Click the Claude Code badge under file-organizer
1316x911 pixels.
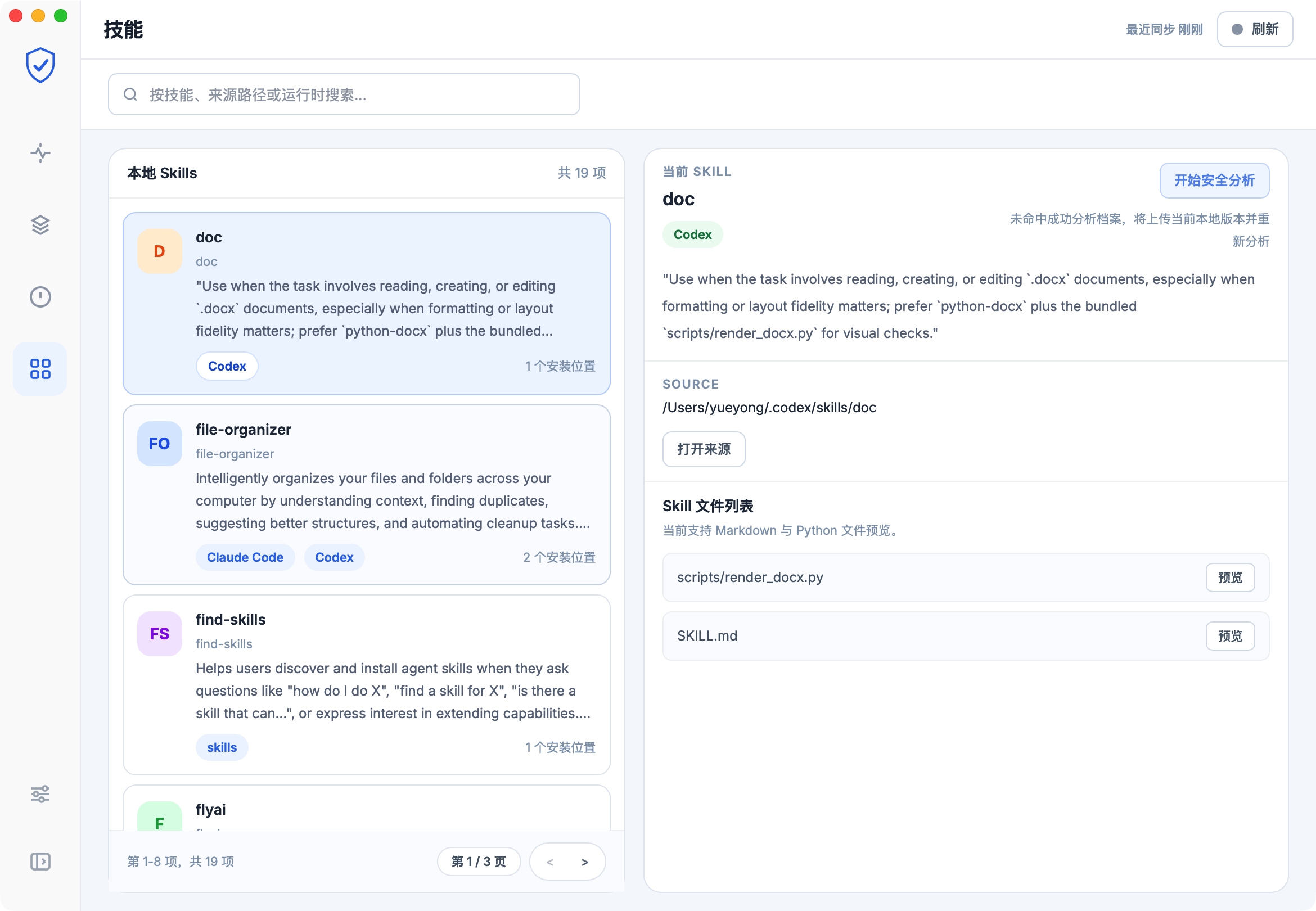[245, 557]
